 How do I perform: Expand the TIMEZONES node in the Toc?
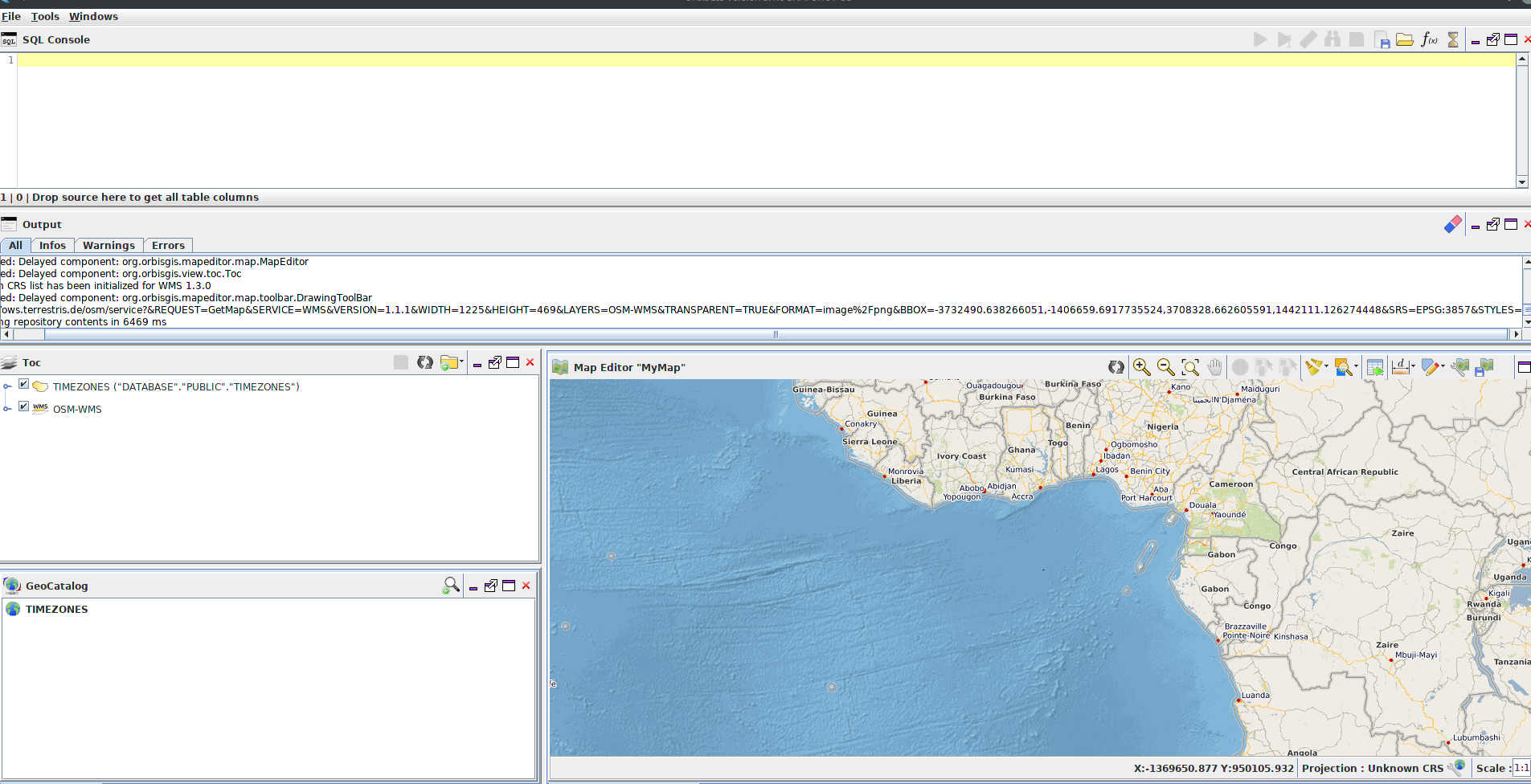(x=8, y=386)
